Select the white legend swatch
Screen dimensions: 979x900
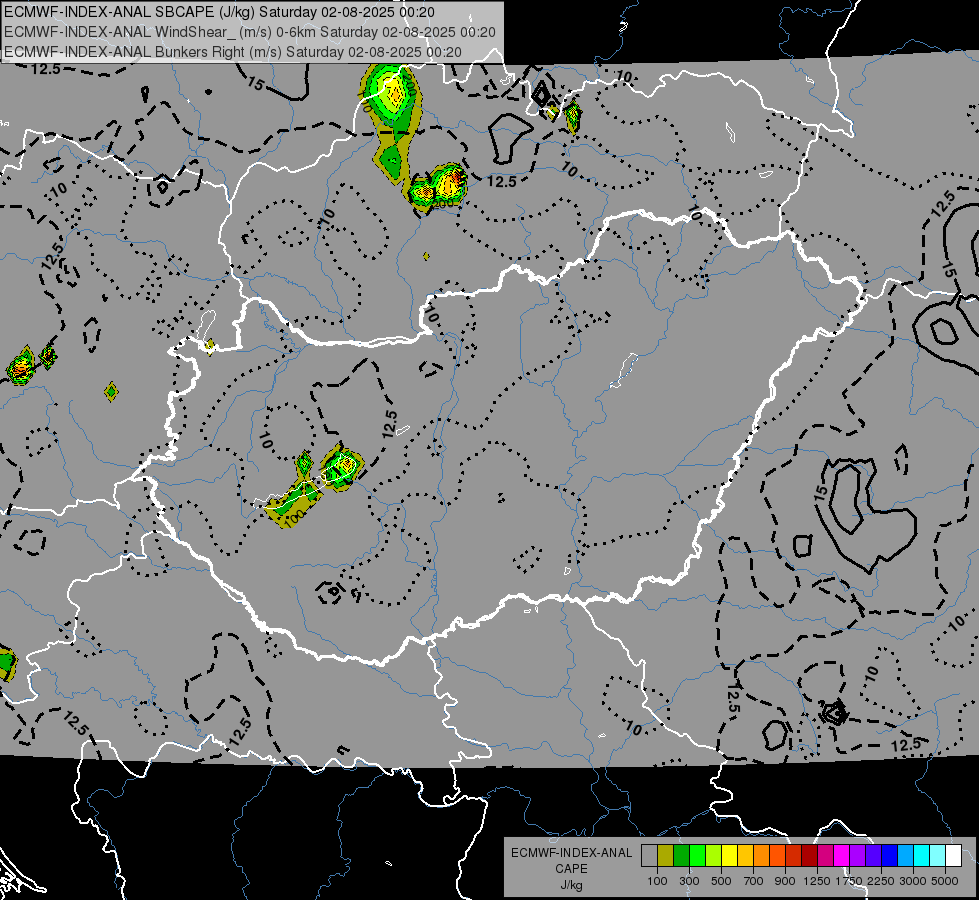click(953, 855)
